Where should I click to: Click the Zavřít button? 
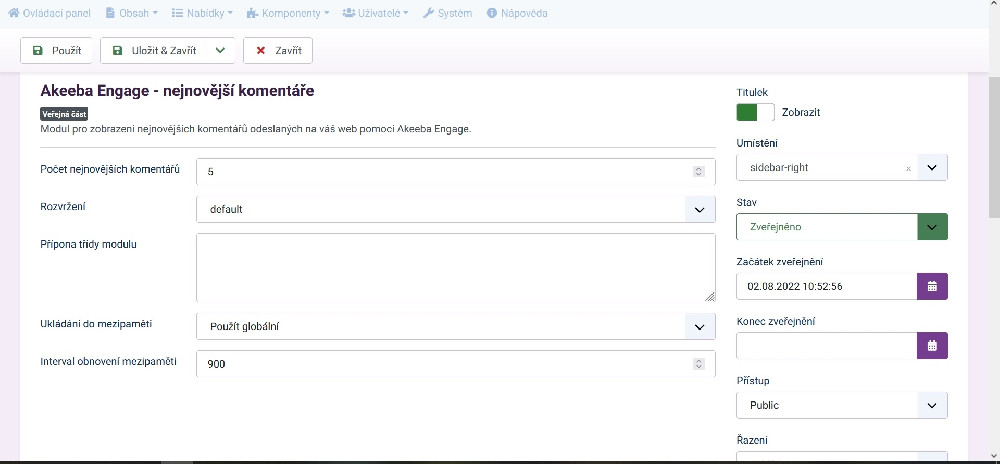pos(279,50)
